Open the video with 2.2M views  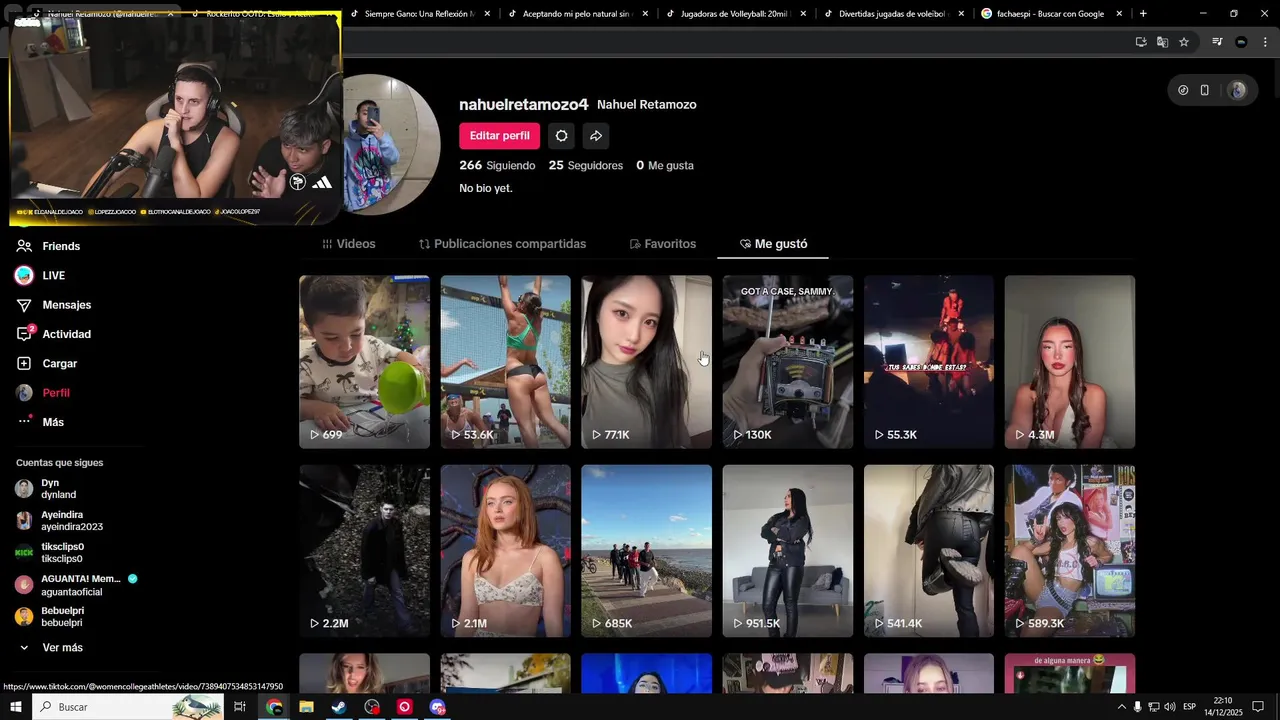tap(364, 551)
